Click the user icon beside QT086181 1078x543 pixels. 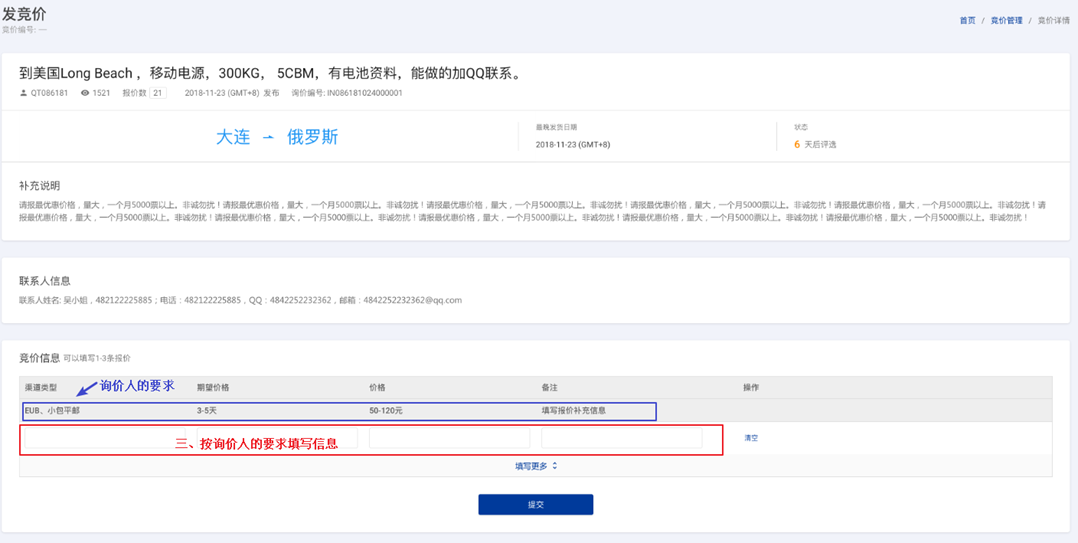pos(24,93)
